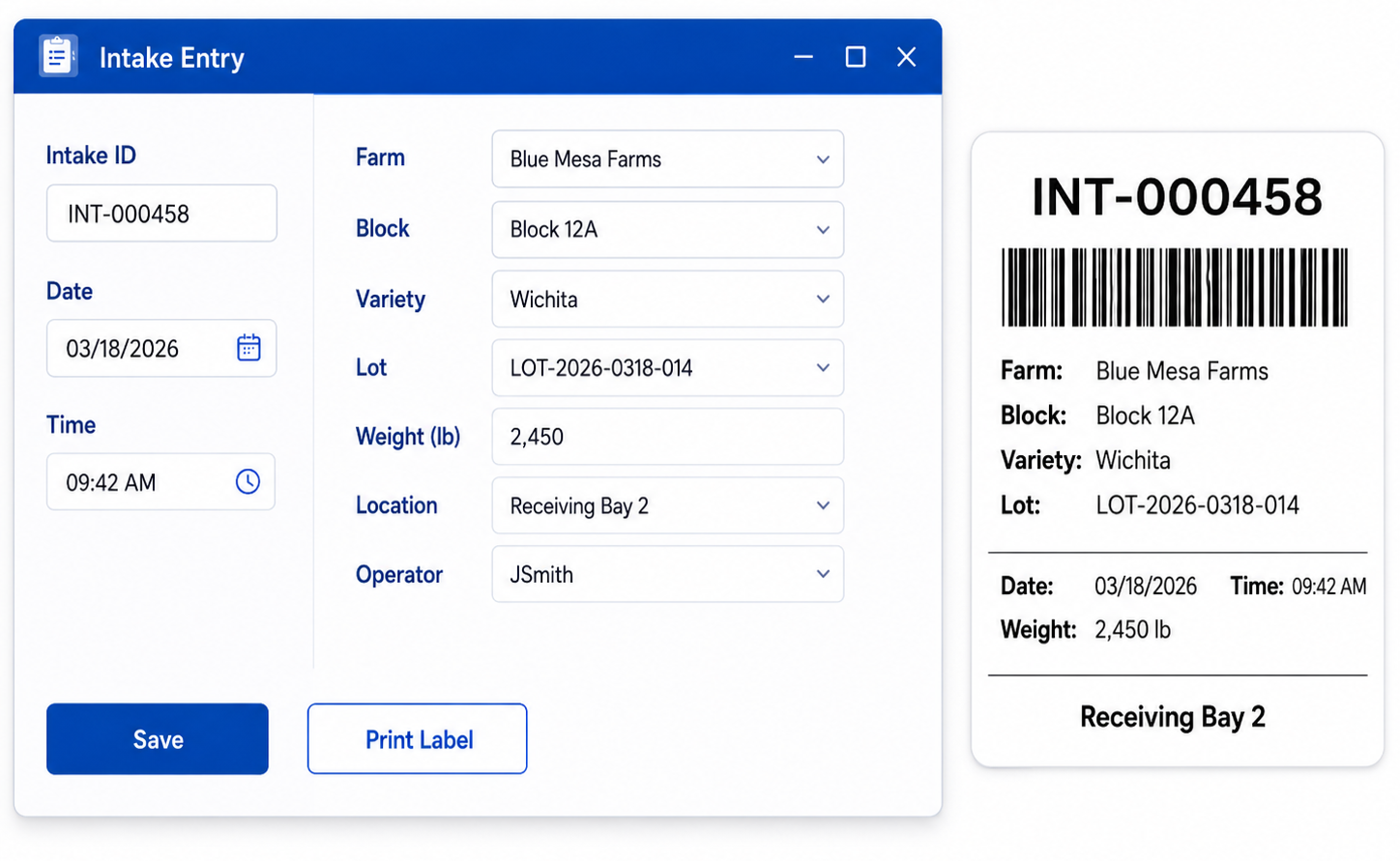Open the Variety dropdown showing Wichita
This screenshot has width=1400, height=861.
[x=667, y=300]
